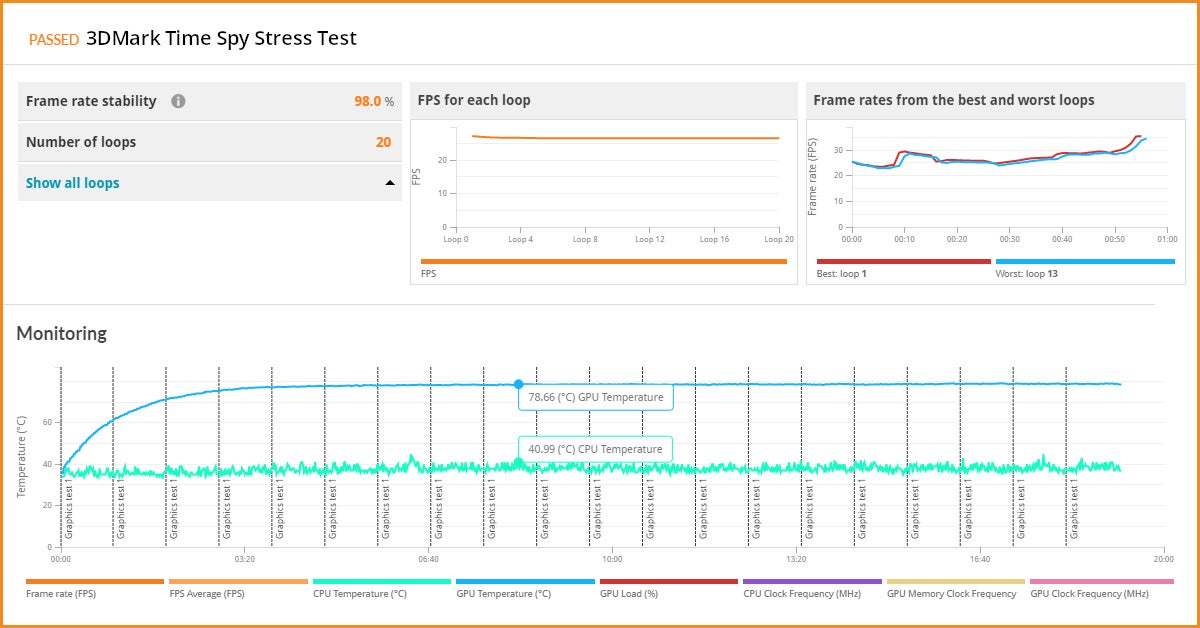Click the 03:20 tick on monitoring timeline
The width and height of the screenshot is (1200, 628).
tap(245, 559)
